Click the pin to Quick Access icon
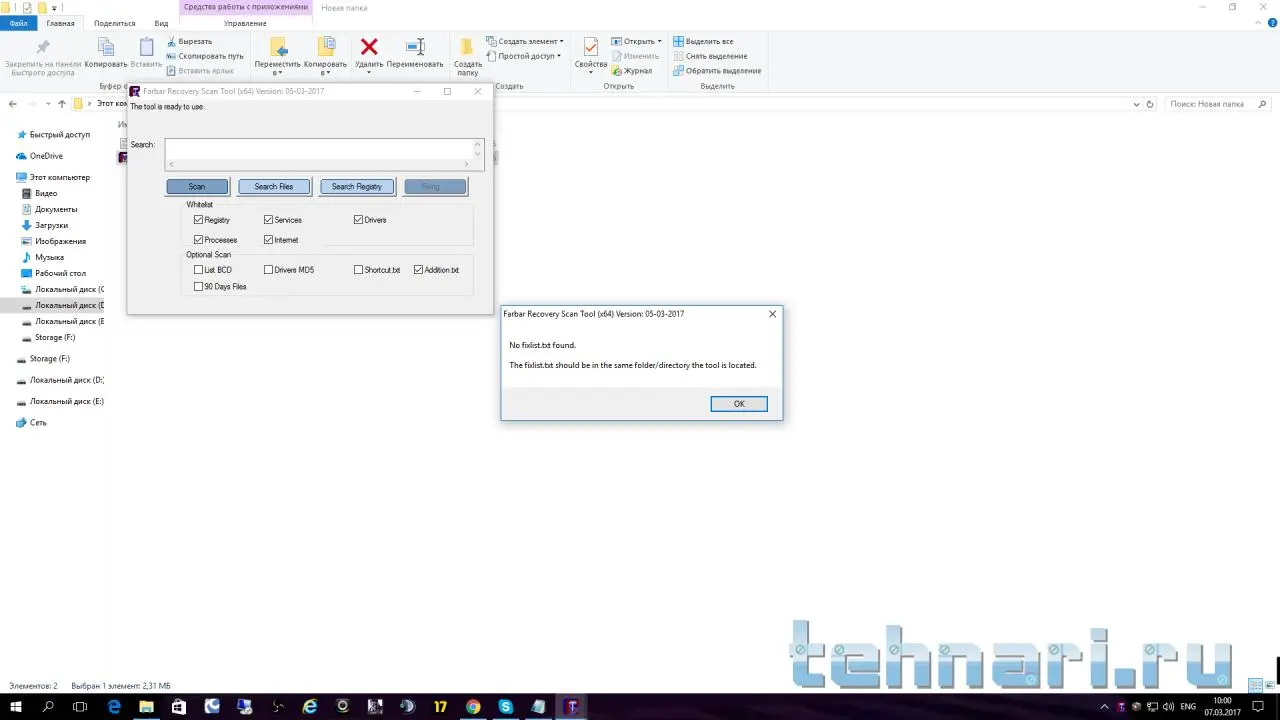This screenshot has width=1280, height=720. 42,47
